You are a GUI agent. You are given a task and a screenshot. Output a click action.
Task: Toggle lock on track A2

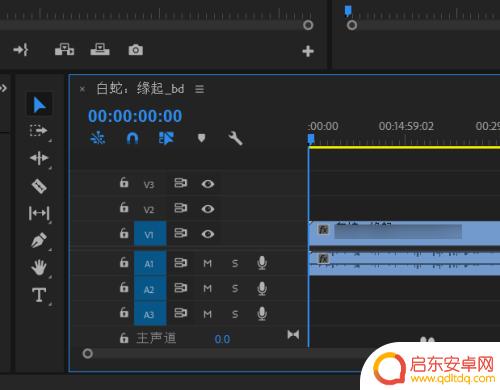124,287
